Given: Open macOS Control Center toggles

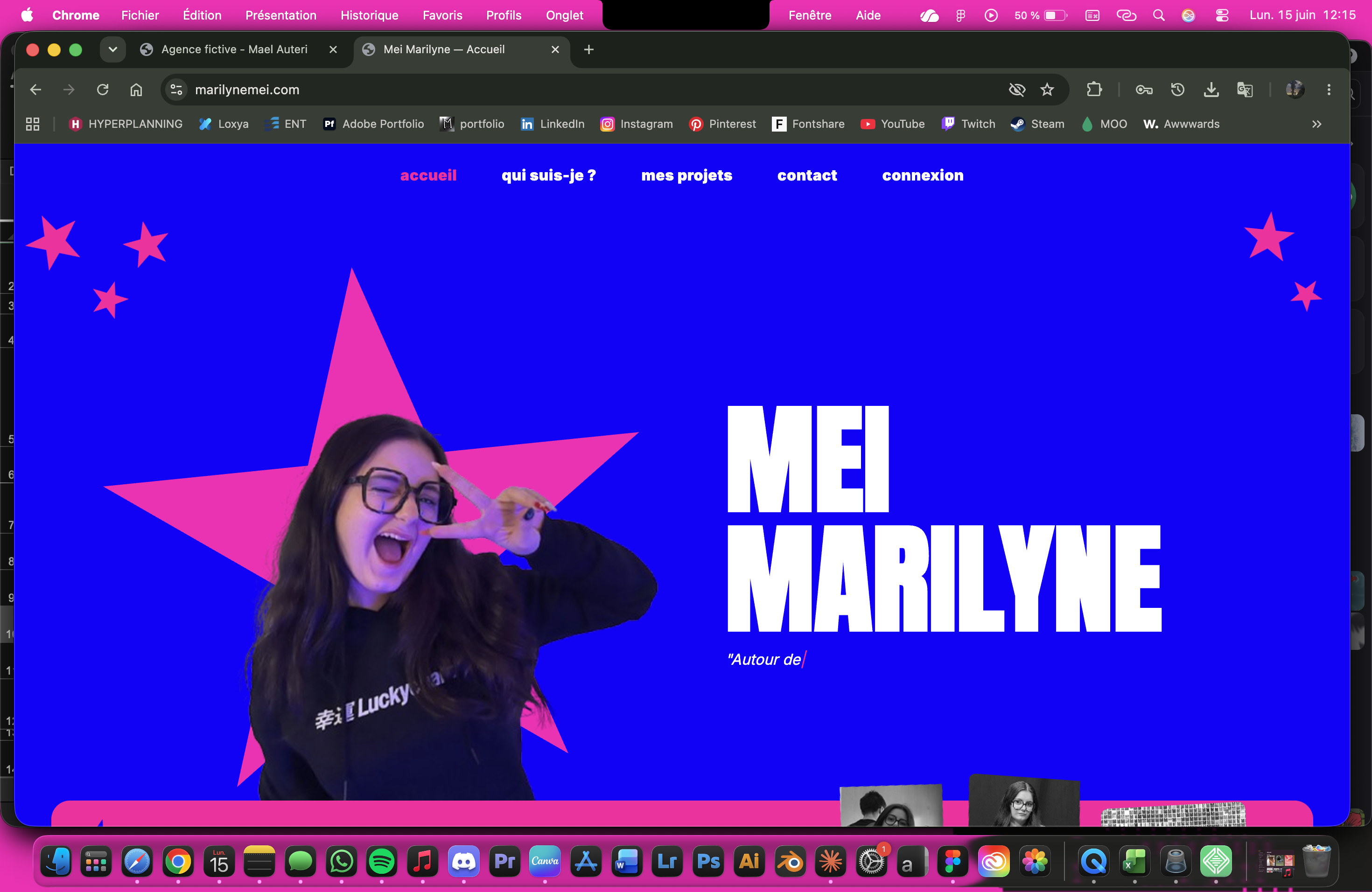Looking at the screenshot, I should tap(1222, 15).
